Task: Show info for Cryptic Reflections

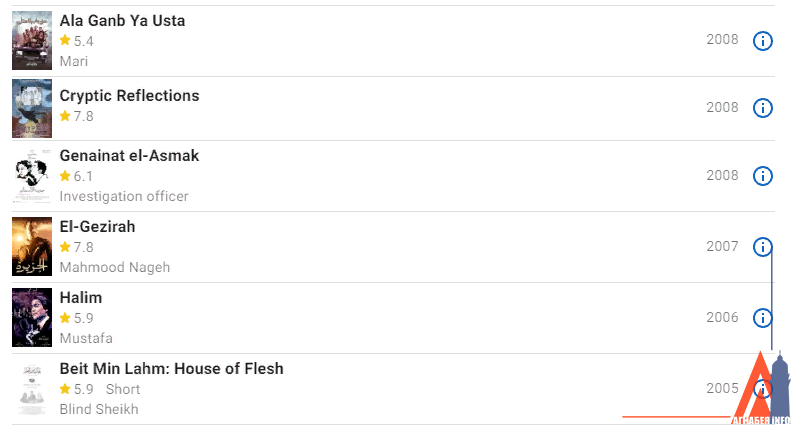Action: [762, 108]
